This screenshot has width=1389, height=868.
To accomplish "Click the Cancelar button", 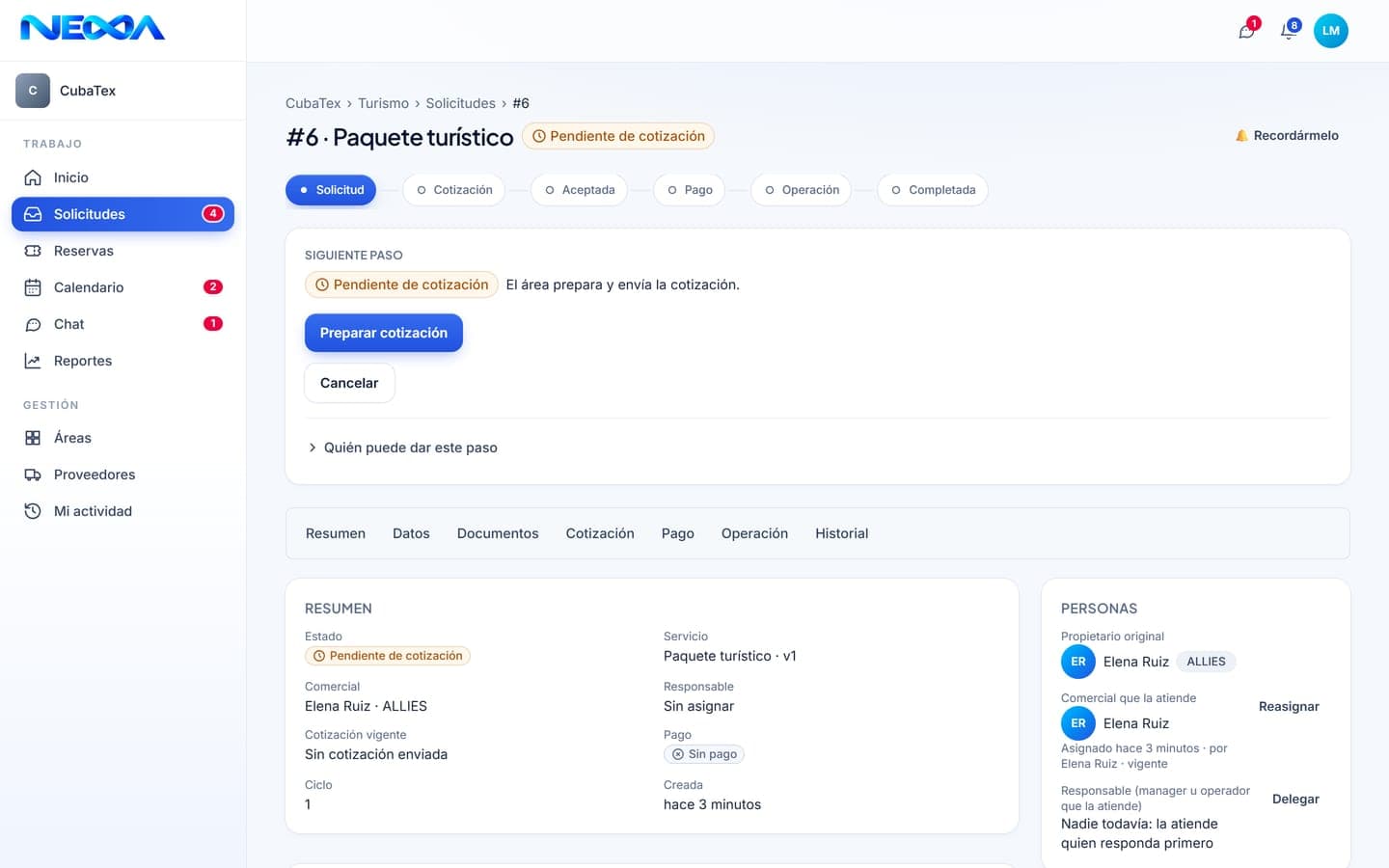I will click(x=349, y=383).
